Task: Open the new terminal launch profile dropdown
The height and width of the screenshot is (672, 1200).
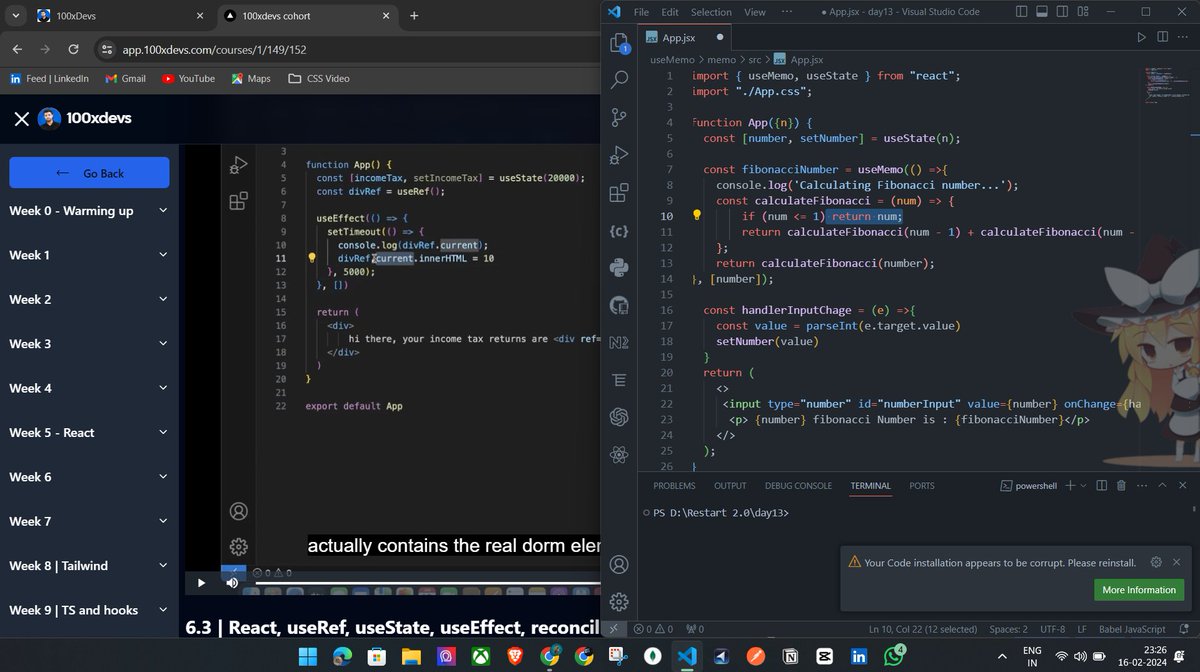Action: 1083,485
